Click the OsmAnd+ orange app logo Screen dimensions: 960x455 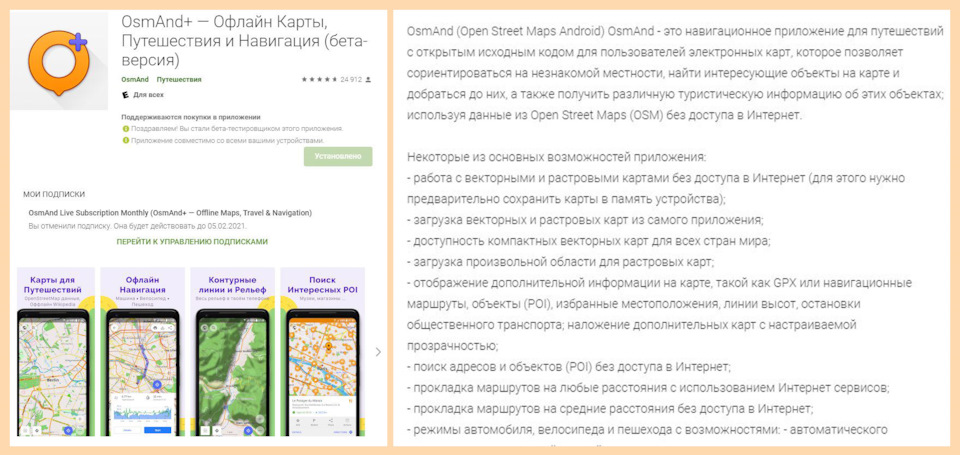point(58,61)
